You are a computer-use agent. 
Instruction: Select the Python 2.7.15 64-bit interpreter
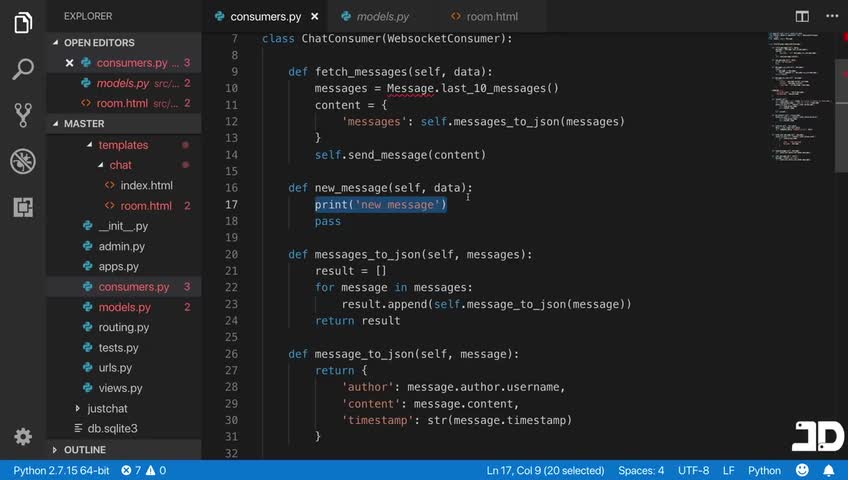(x=61, y=470)
